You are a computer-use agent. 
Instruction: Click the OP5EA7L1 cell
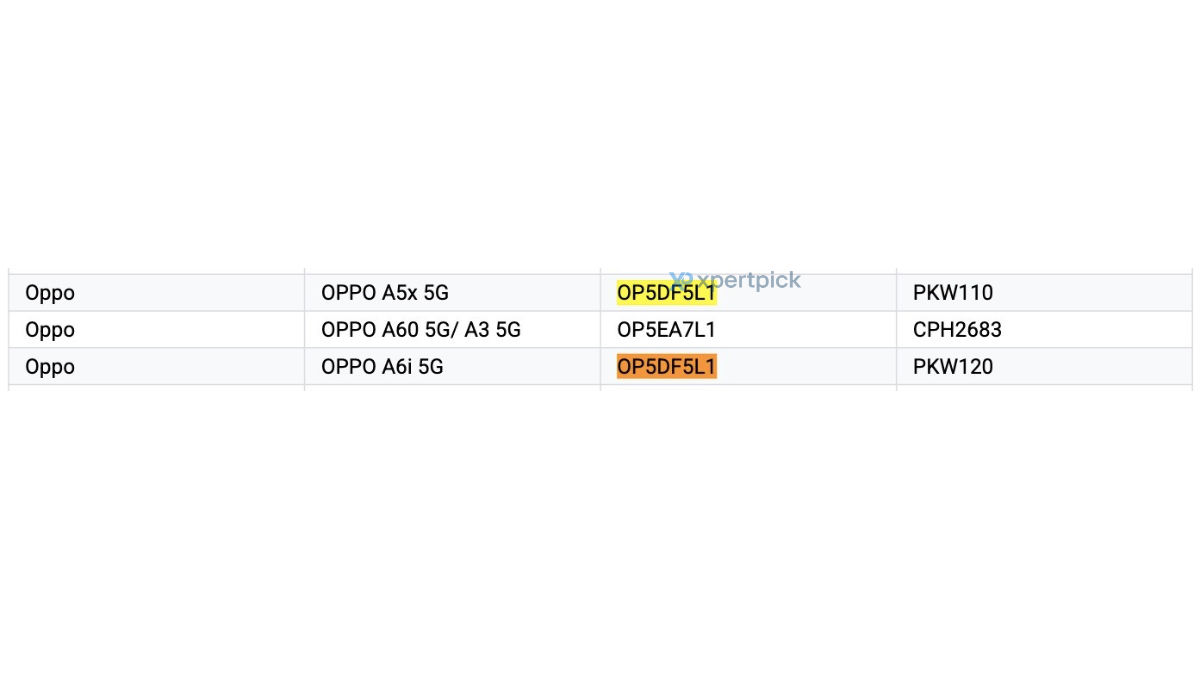tap(748, 330)
